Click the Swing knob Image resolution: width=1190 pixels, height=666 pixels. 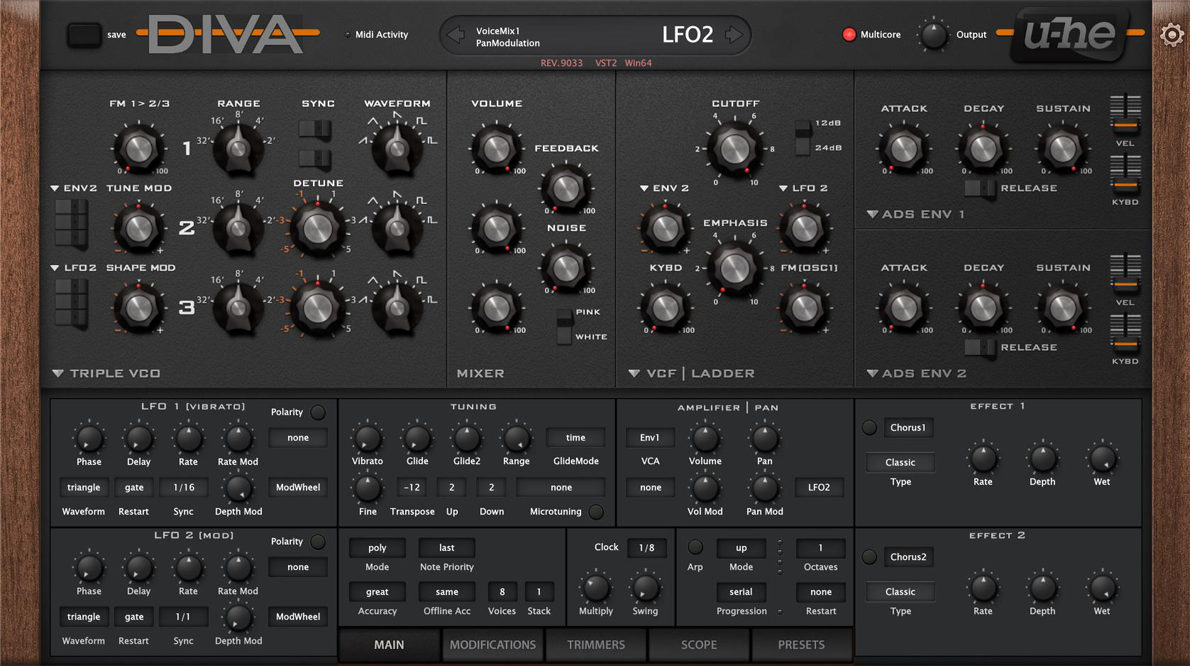(x=645, y=588)
